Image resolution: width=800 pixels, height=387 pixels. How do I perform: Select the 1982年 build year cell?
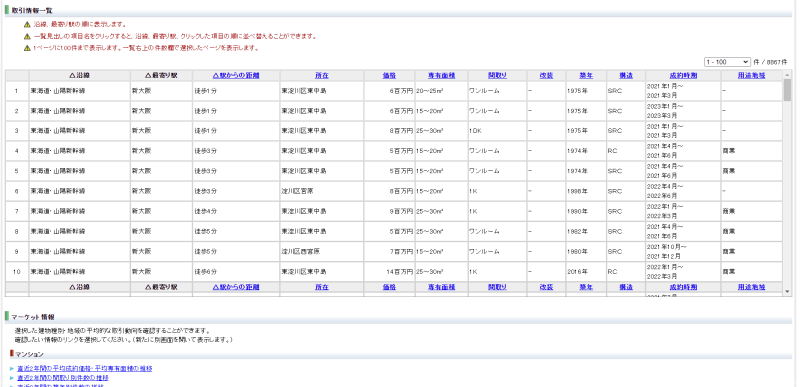pos(586,231)
